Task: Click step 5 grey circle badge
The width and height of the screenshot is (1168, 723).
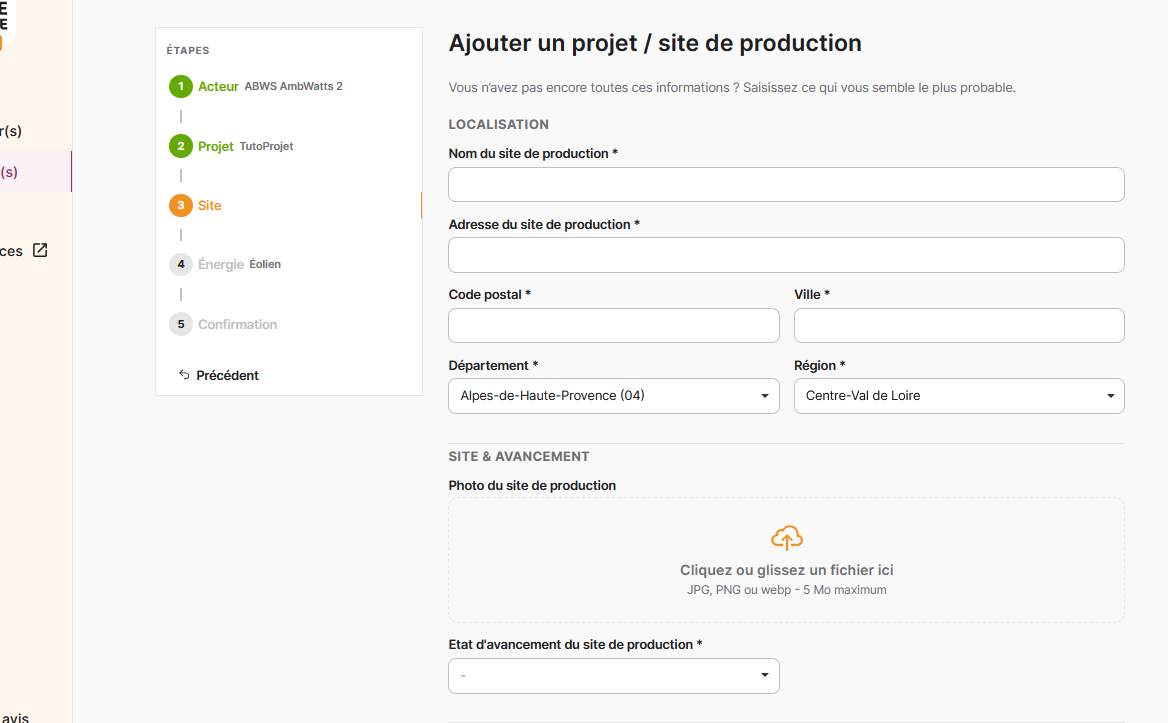Action: [x=180, y=324]
